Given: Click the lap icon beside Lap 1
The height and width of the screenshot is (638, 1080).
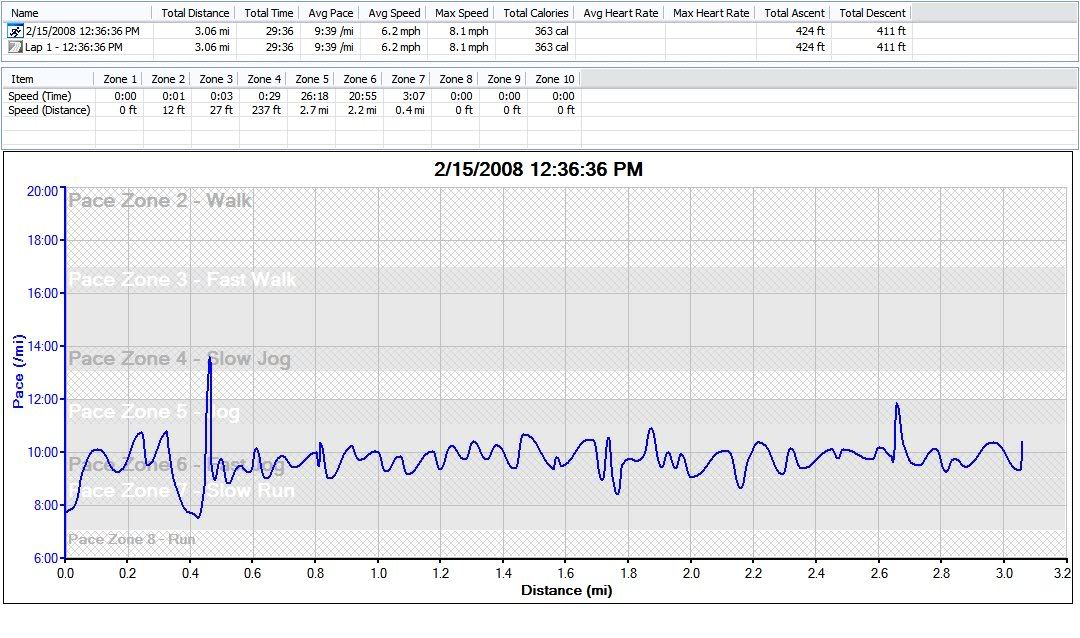Looking at the screenshot, I should pos(14,47).
